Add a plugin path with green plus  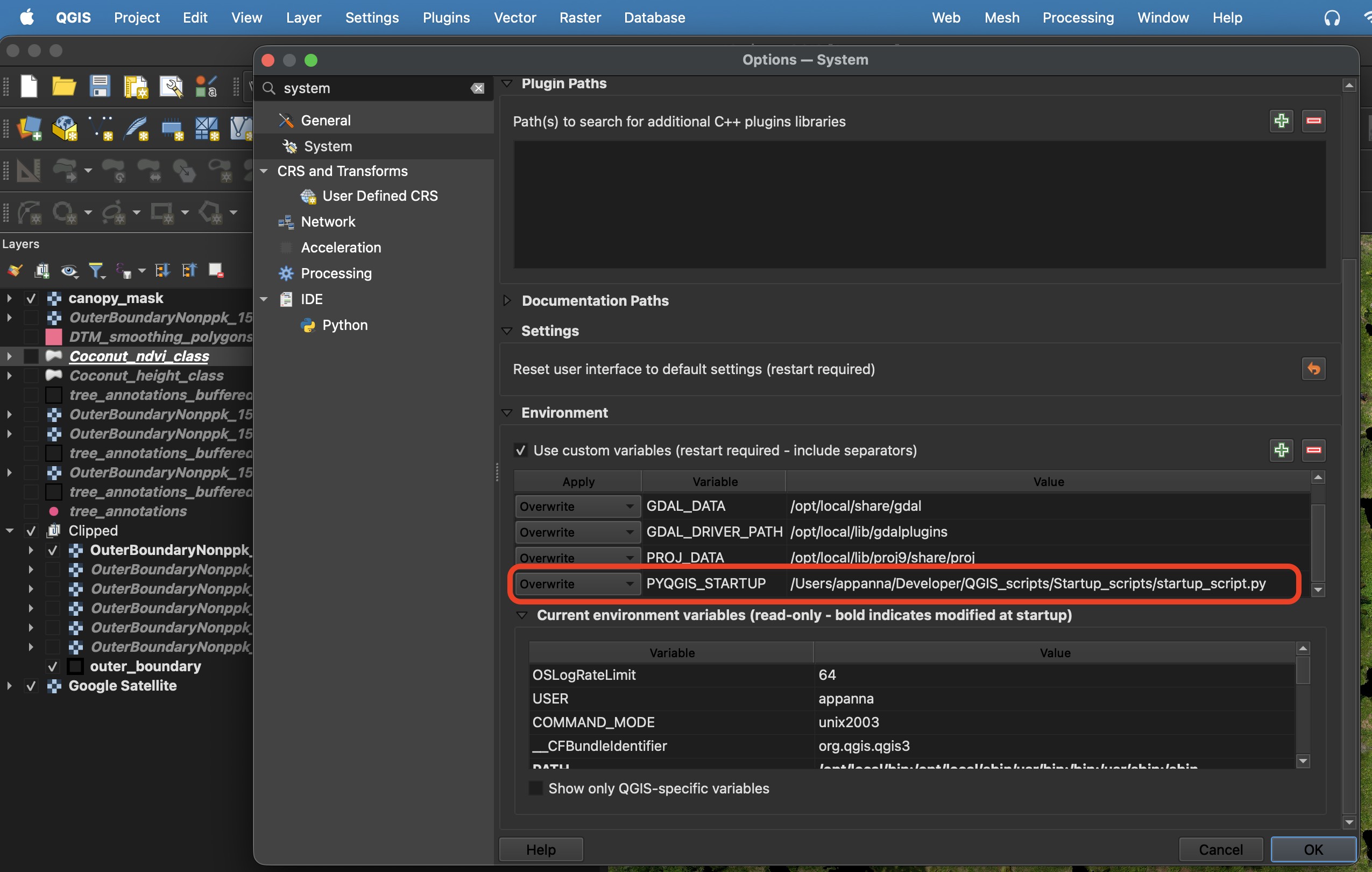(1281, 121)
